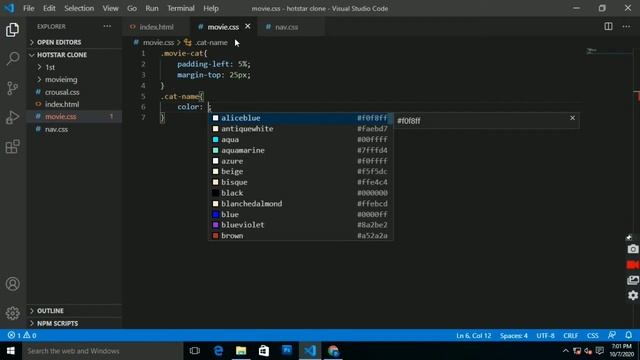
Task: Click Ln 6, Col 12 status entry
Action: [x=473, y=336]
